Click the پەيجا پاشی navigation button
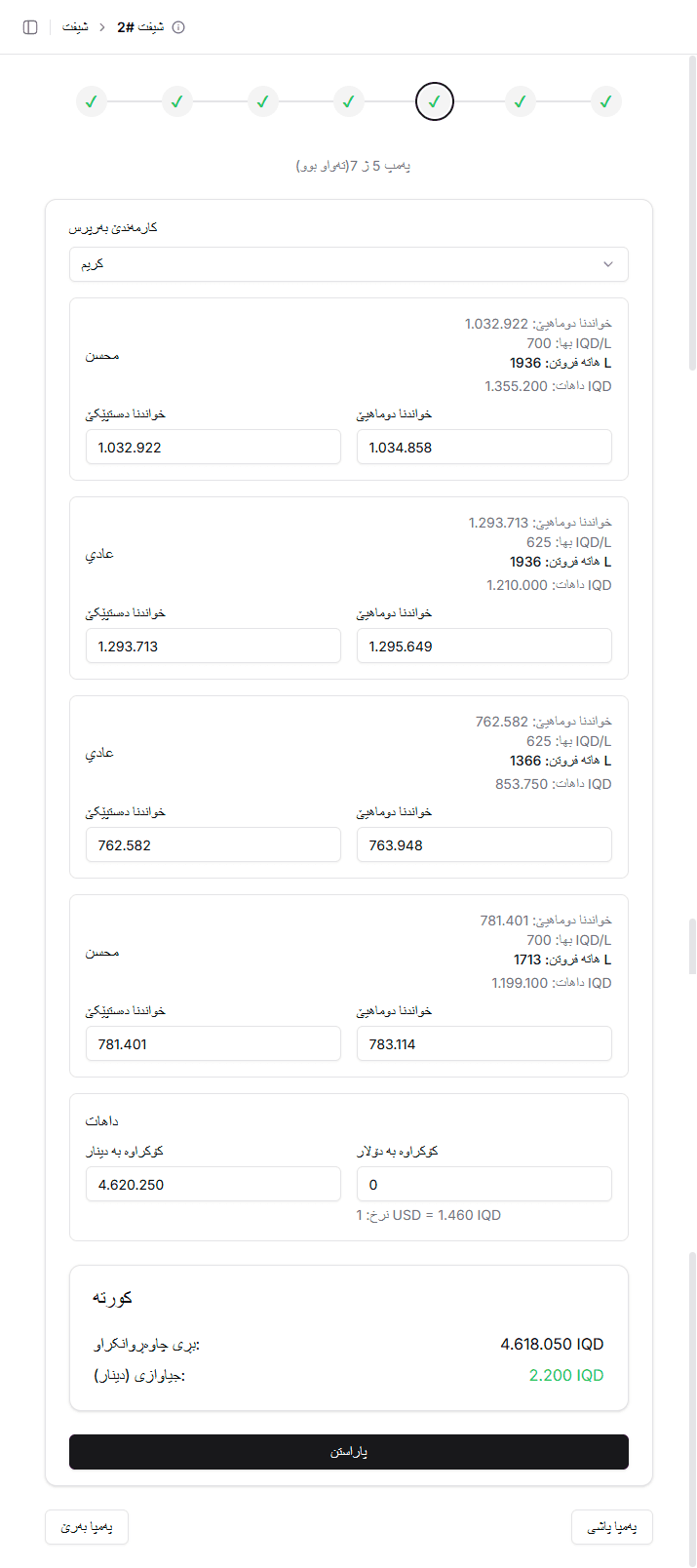The width and height of the screenshot is (697, 1568). point(612,1527)
